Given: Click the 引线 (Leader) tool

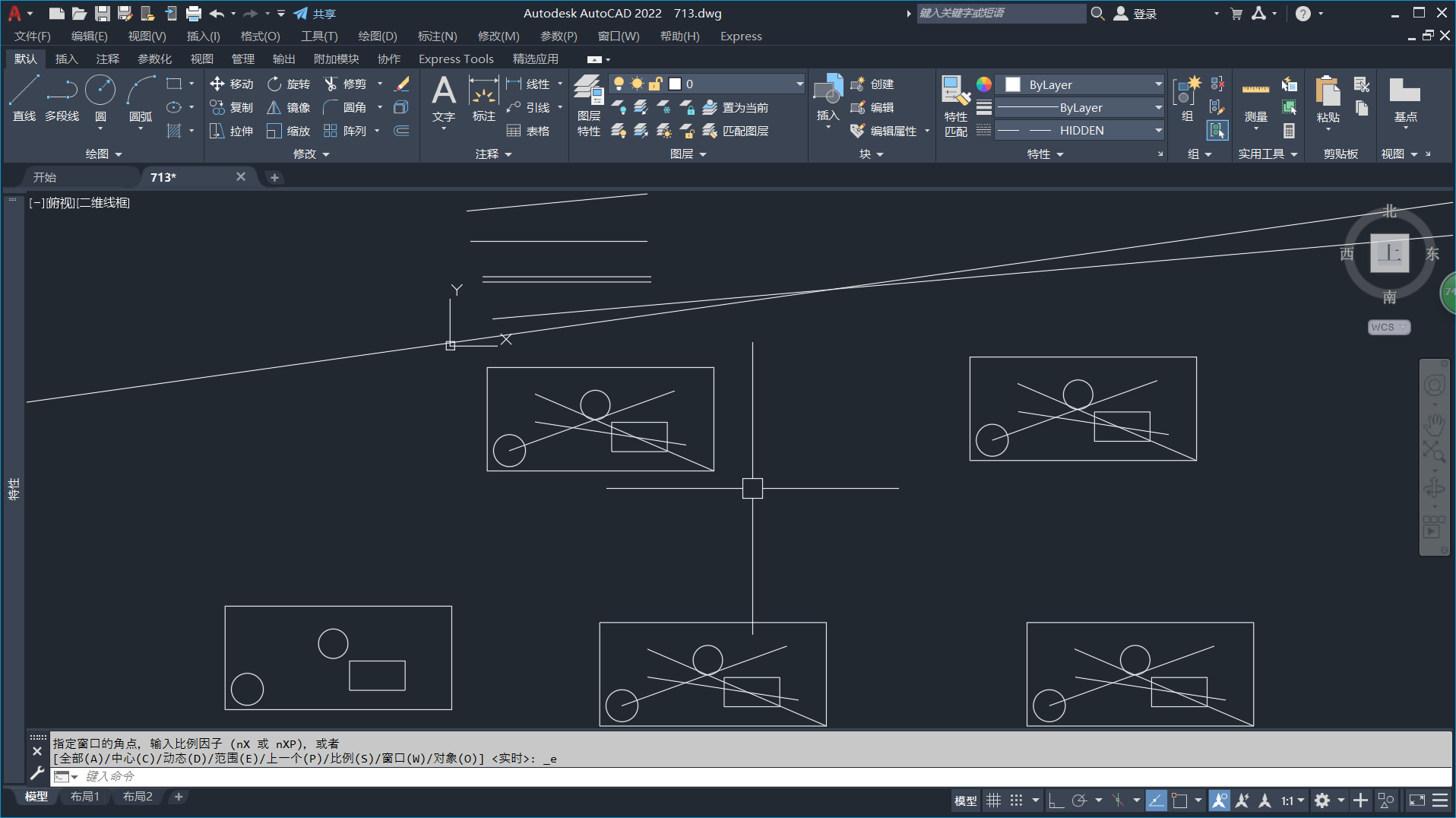Looking at the screenshot, I should [528, 107].
